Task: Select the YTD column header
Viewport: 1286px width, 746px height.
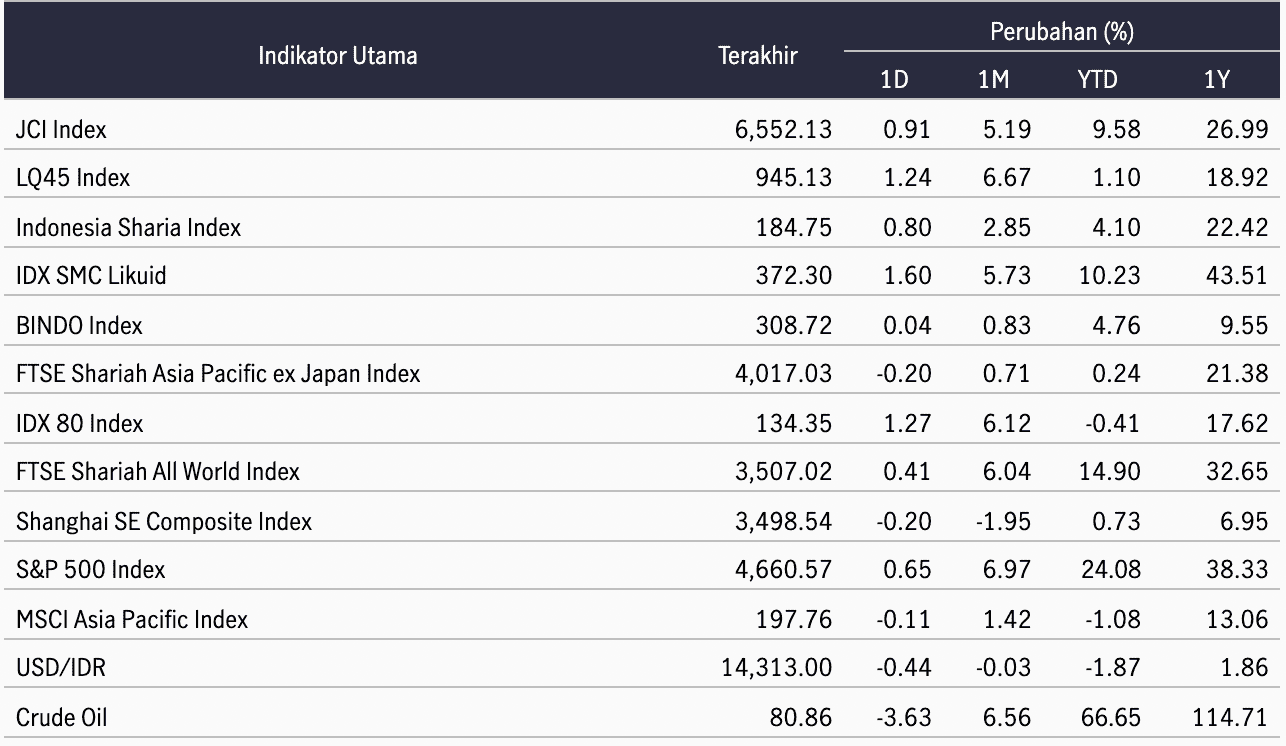Action: click(1097, 80)
